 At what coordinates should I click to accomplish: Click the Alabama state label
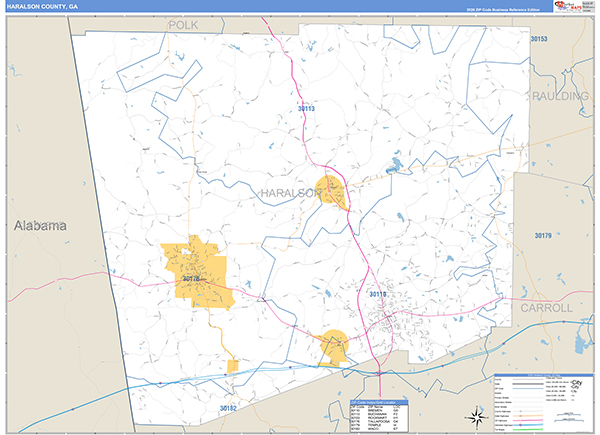pyautogui.click(x=40, y=225)
